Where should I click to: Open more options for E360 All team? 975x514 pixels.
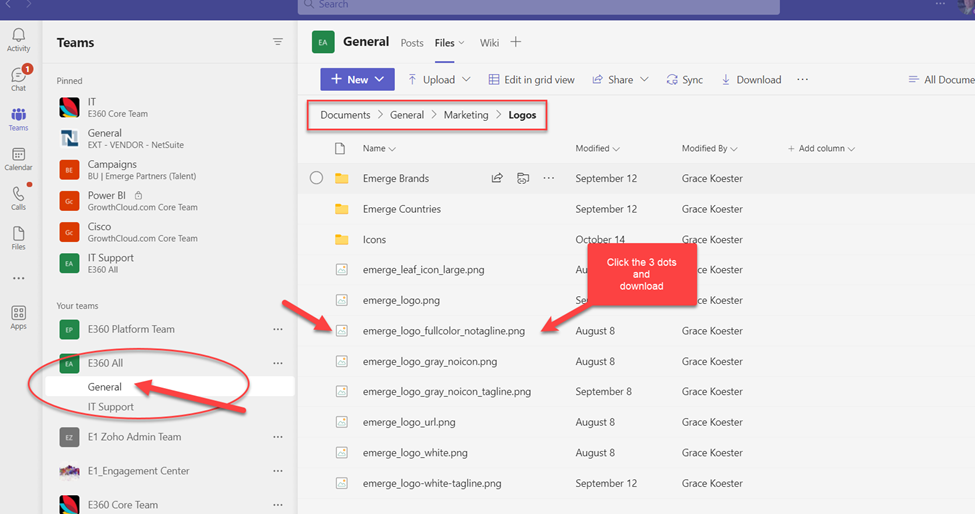tap(277, 363)
